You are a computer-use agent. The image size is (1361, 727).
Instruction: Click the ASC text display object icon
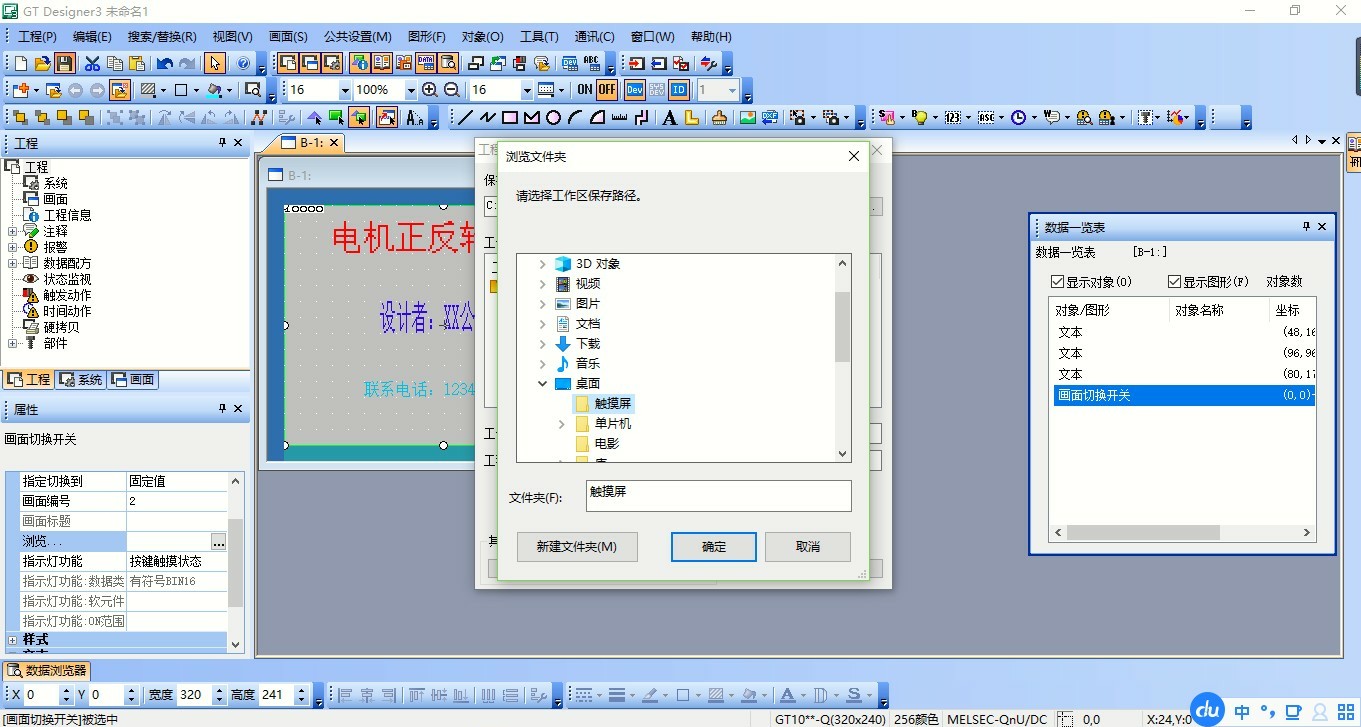point(985,117)
